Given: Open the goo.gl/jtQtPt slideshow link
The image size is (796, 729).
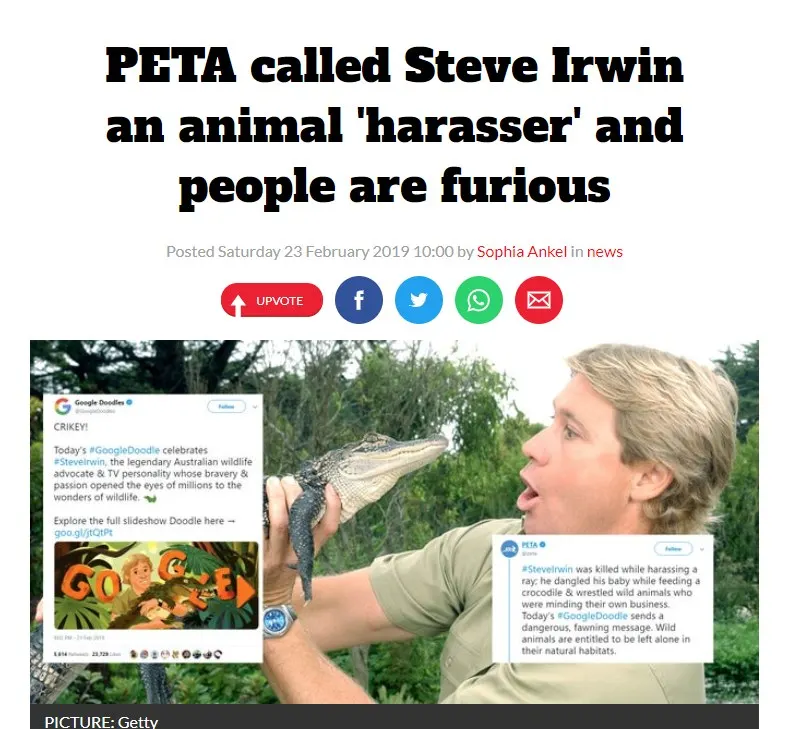Looking at the screenshot, I should [x=83, y=533].
